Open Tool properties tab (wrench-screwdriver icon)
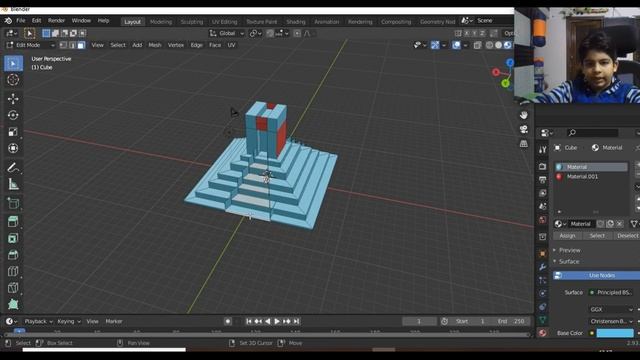640x360 pixels. (542, 150)
